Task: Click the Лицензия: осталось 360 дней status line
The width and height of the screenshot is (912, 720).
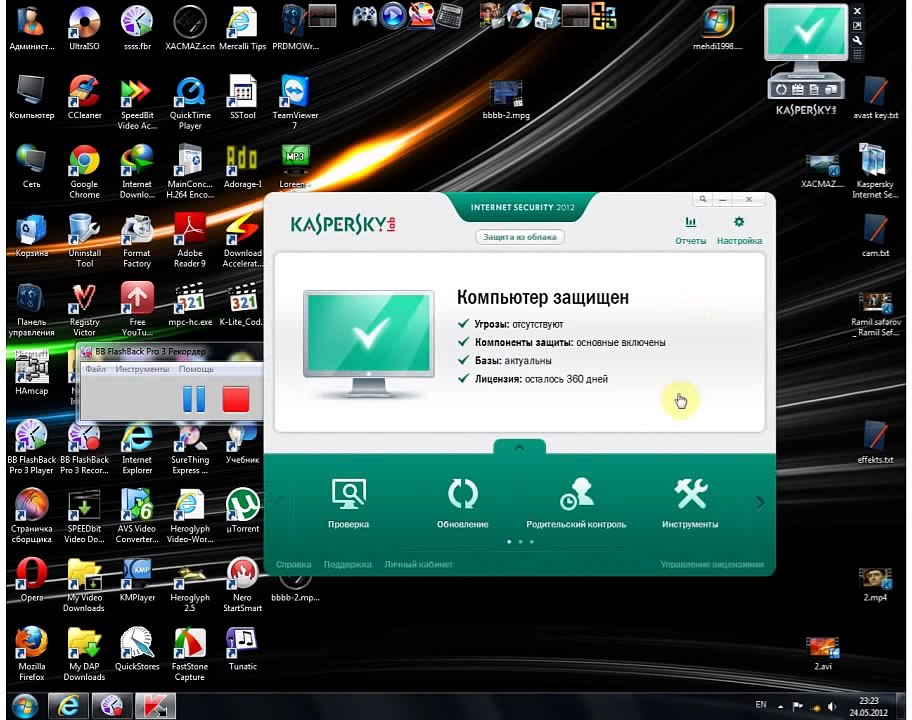Action: 533,379
